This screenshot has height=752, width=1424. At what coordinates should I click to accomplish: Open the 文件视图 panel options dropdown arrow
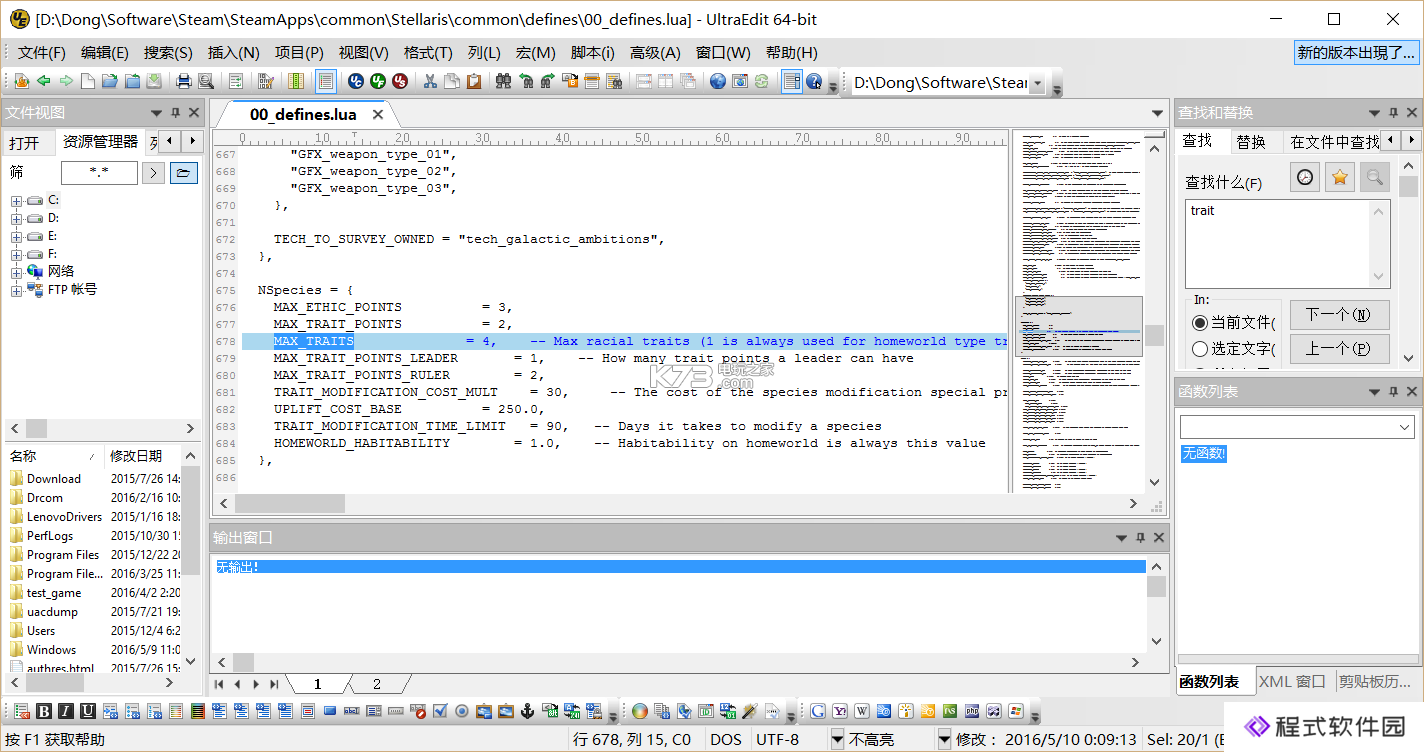(156, 113)
